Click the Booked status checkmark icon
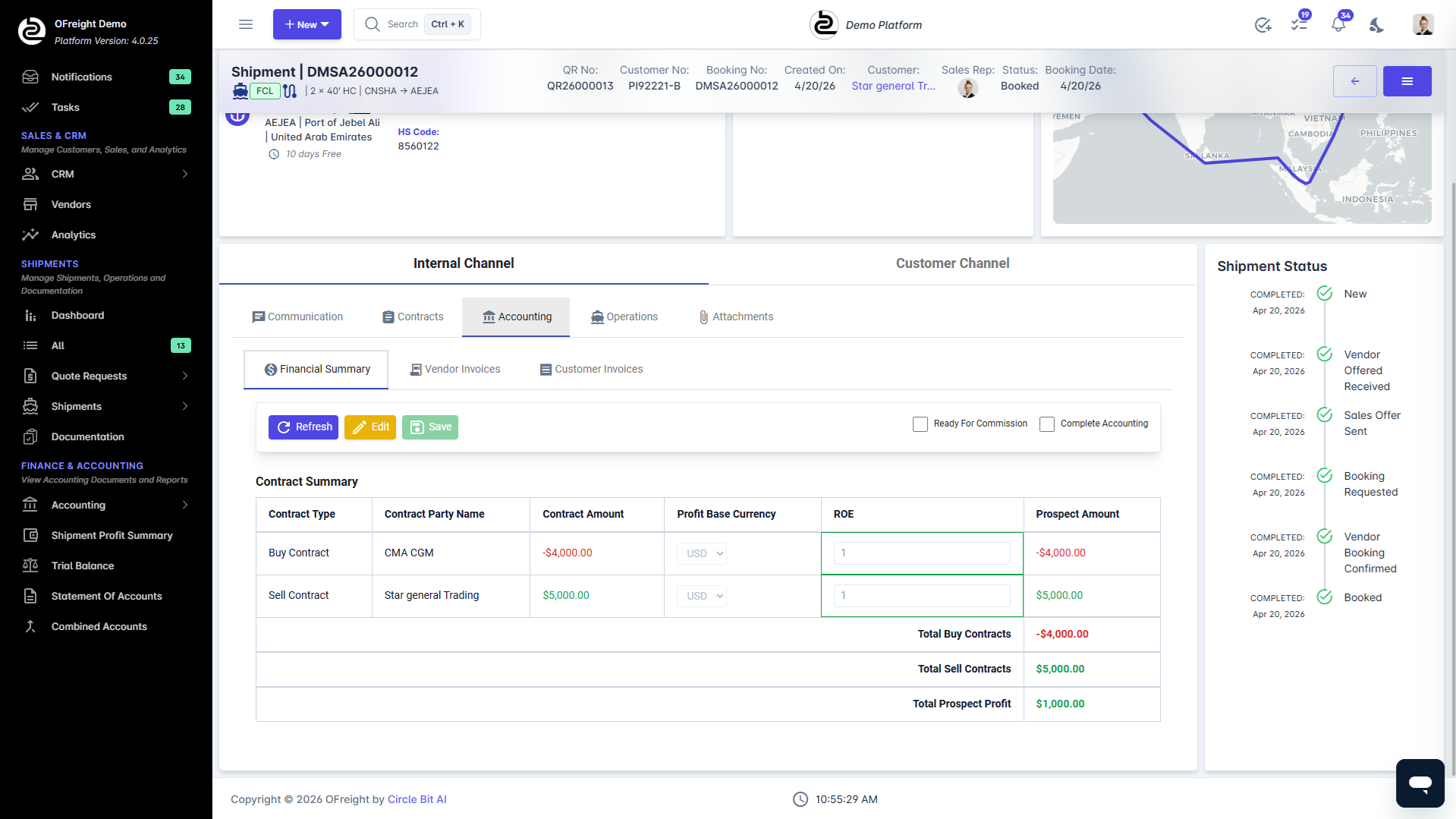The image size is (1456, 819). pos(1325,597)
